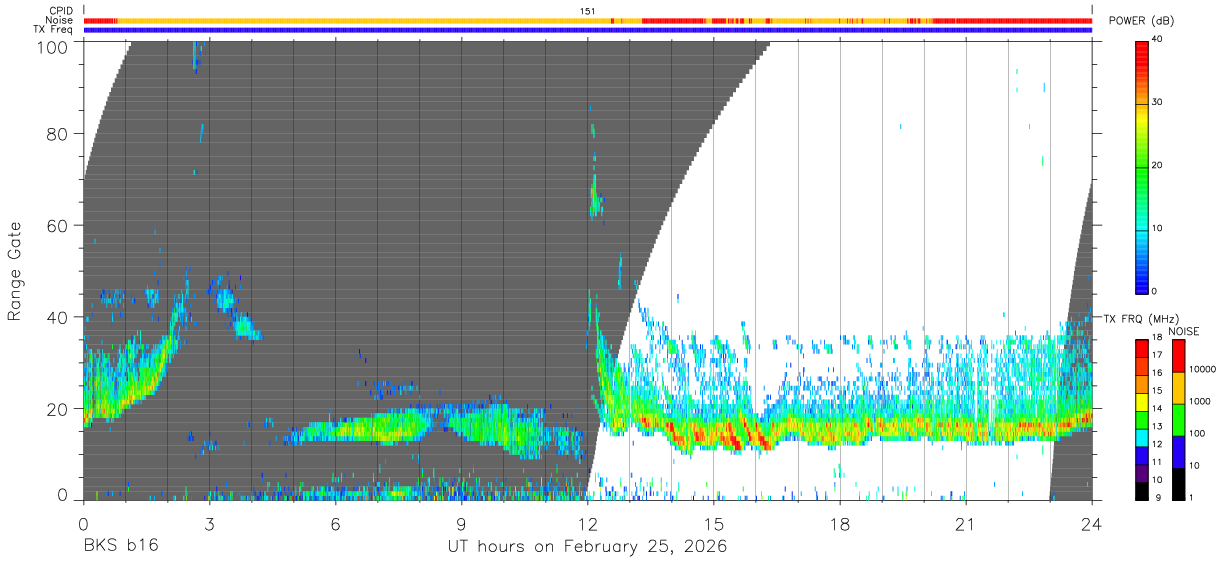The height and width of the screenshot is (567, 1228).
Task: Click the 20 tick on POWER colorbar
Action: coord(1158,165)
